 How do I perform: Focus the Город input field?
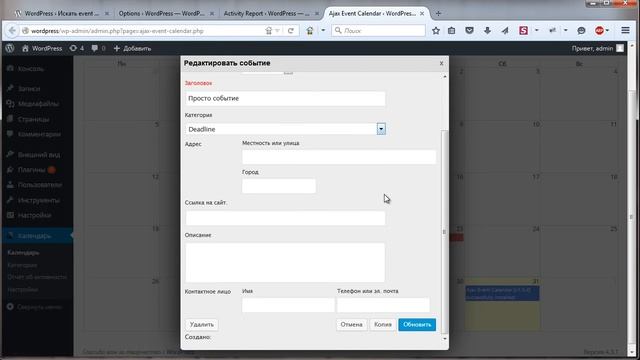(279, 186)
